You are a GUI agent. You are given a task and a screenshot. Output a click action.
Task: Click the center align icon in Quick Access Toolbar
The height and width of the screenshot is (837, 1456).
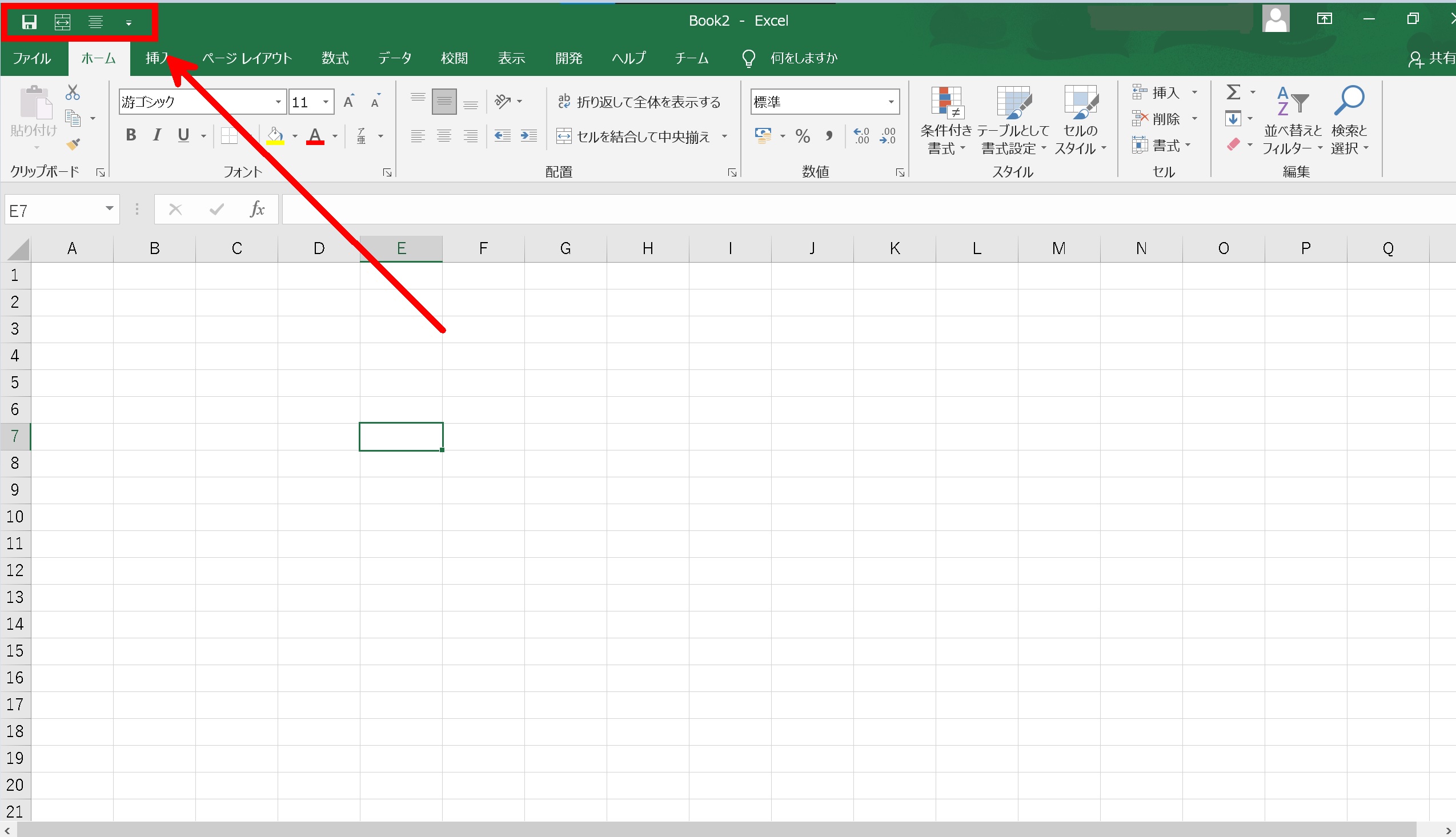coord(95,22)
